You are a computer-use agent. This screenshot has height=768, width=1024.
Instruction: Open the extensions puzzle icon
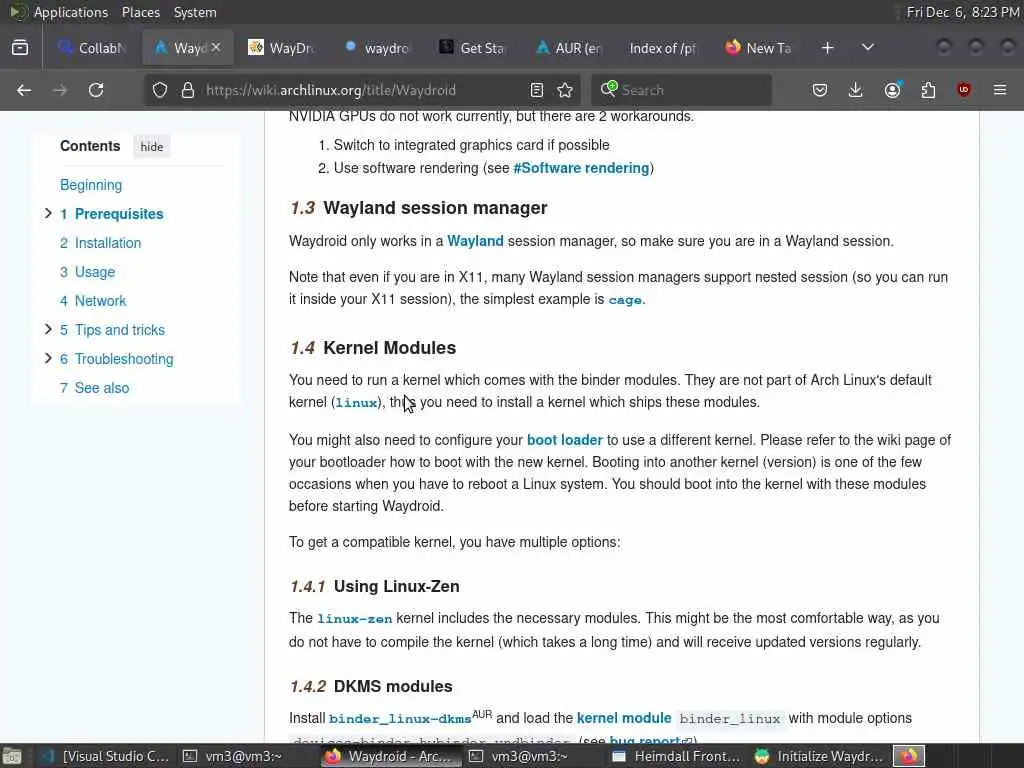coord(928,90)
